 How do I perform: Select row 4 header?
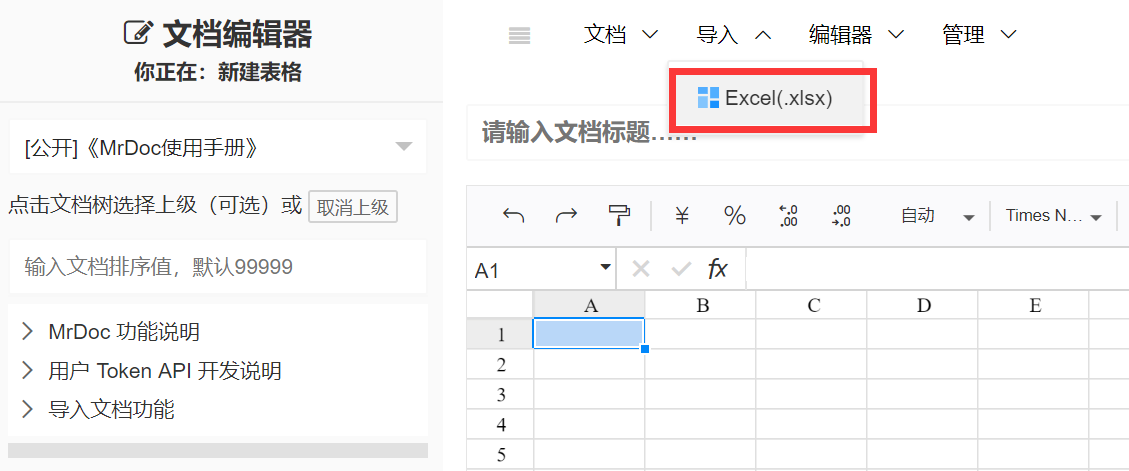coord(500,425)
